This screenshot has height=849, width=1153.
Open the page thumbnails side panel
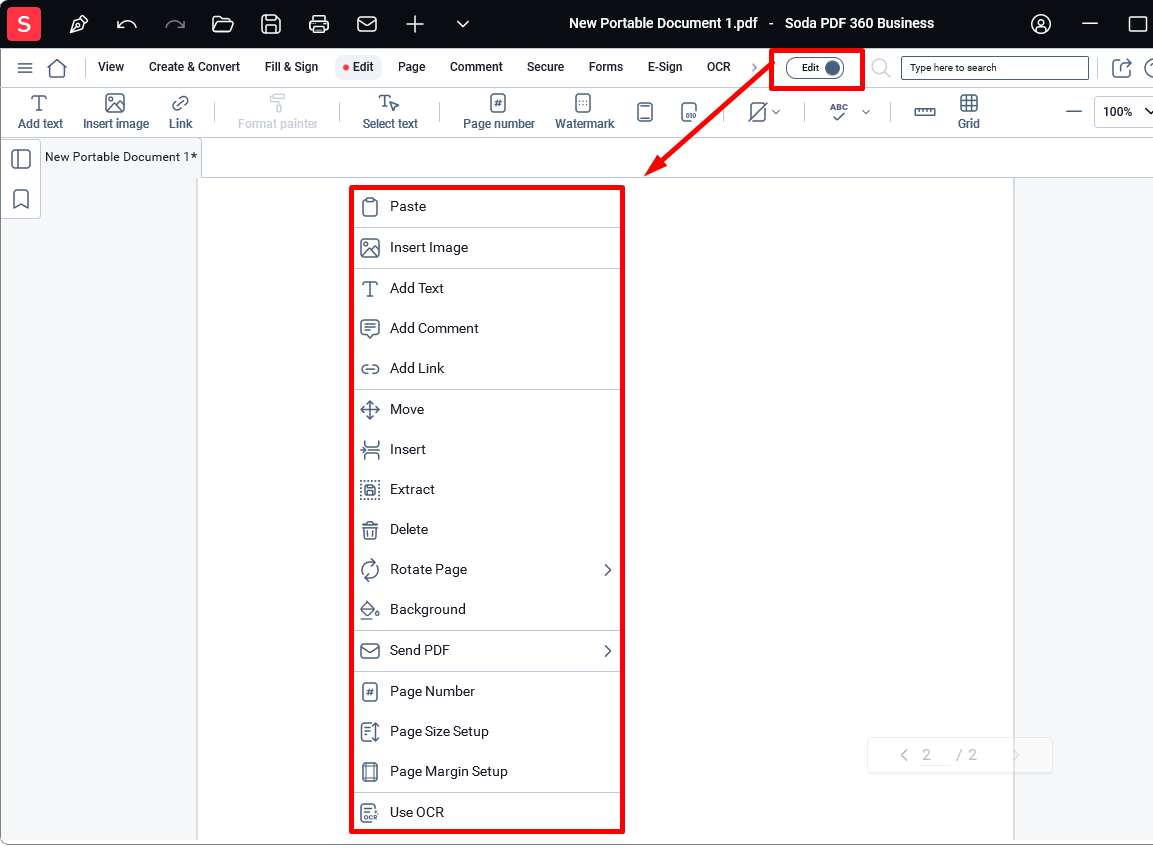click(x=21, y=160)
